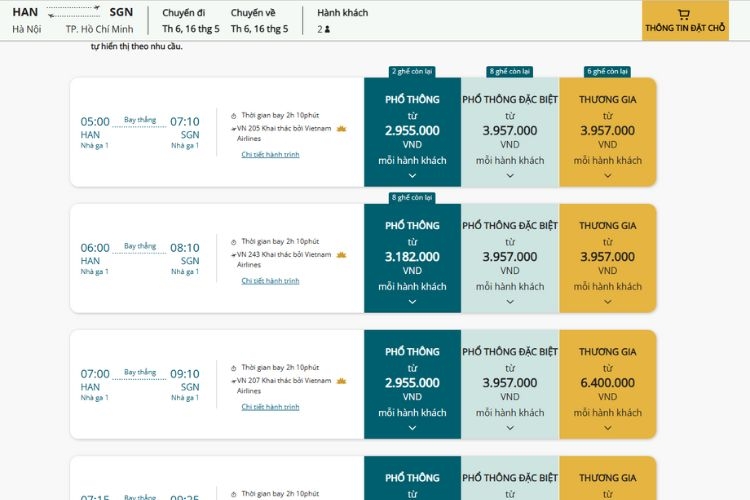
Task: Click the Chuyến về date Th 6, 16 thg 5
Action: [x=259, y=29]
